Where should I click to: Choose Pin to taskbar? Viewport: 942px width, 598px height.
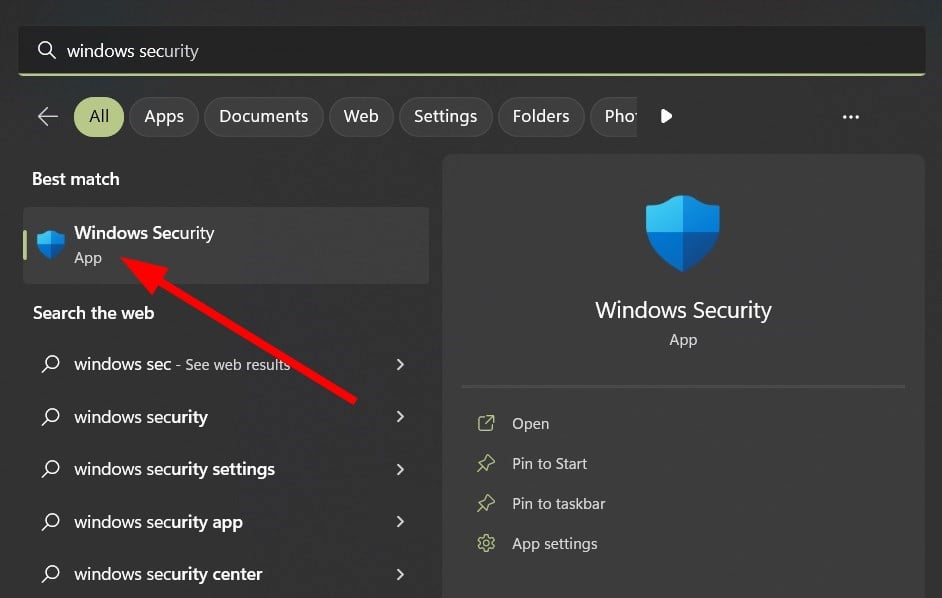point(559,504)
